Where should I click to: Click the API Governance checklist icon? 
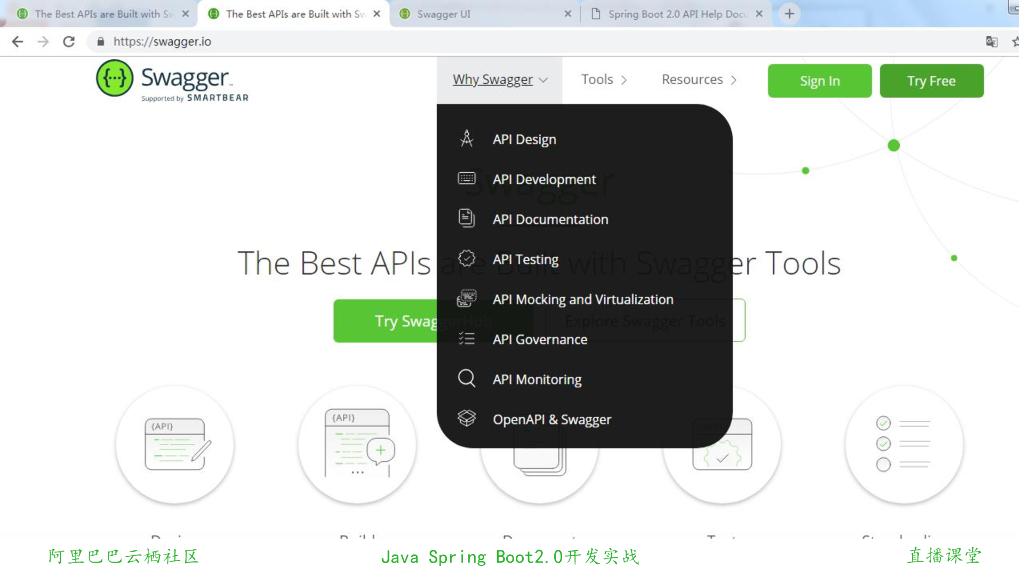[466, 338]
